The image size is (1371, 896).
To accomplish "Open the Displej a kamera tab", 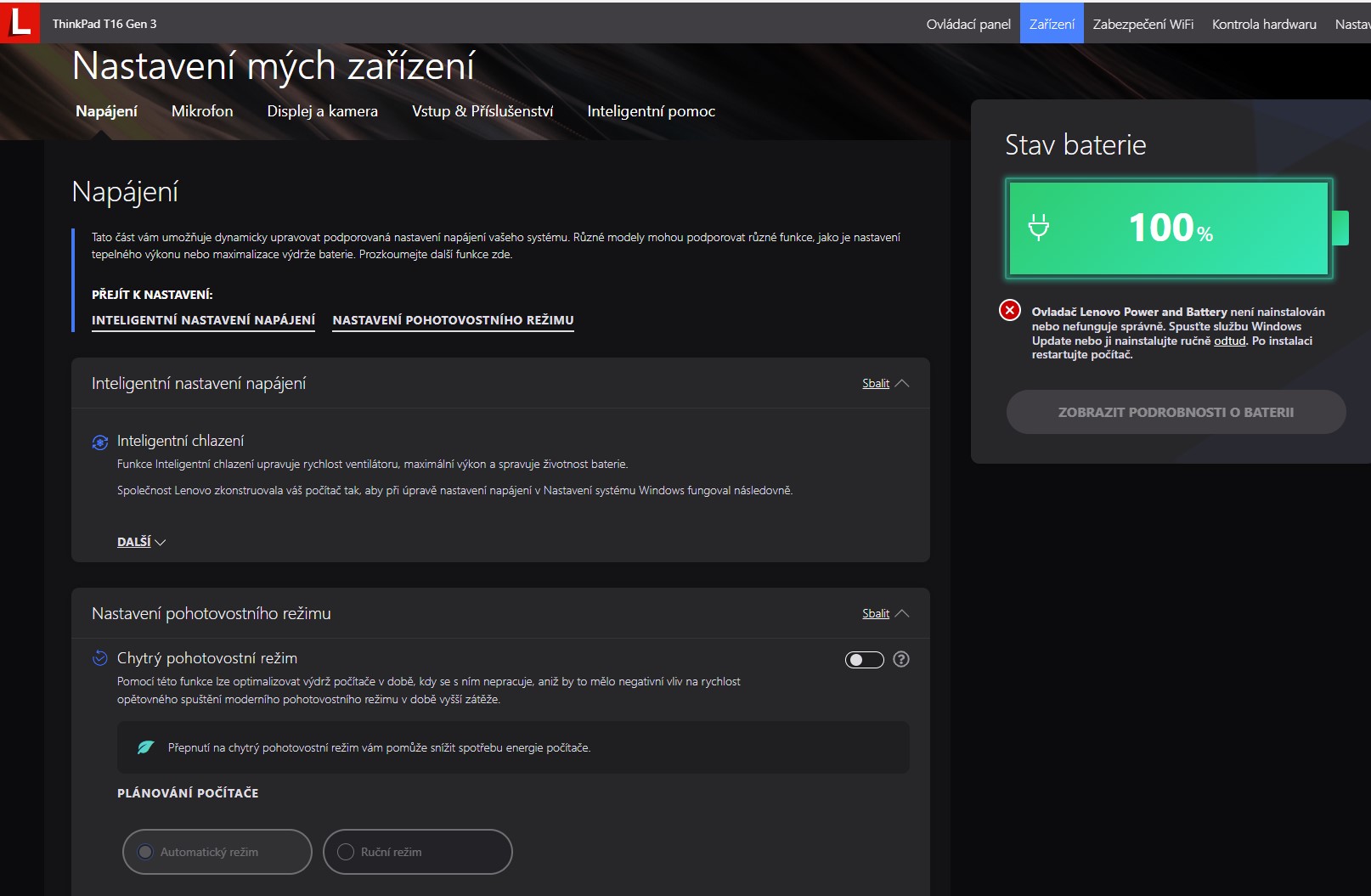I will click(x=322, y=111).
